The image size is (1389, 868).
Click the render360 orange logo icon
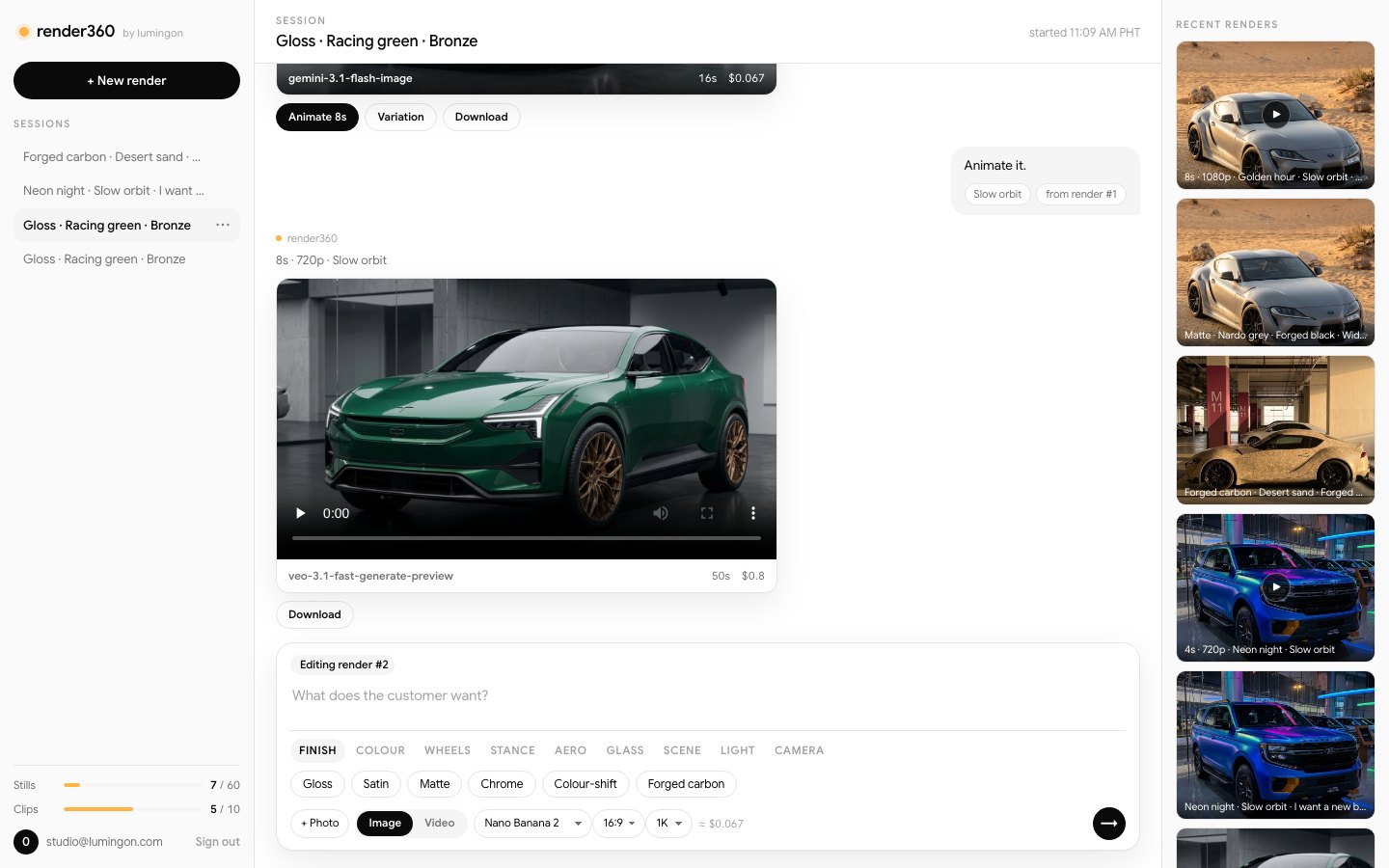(23, 32)
